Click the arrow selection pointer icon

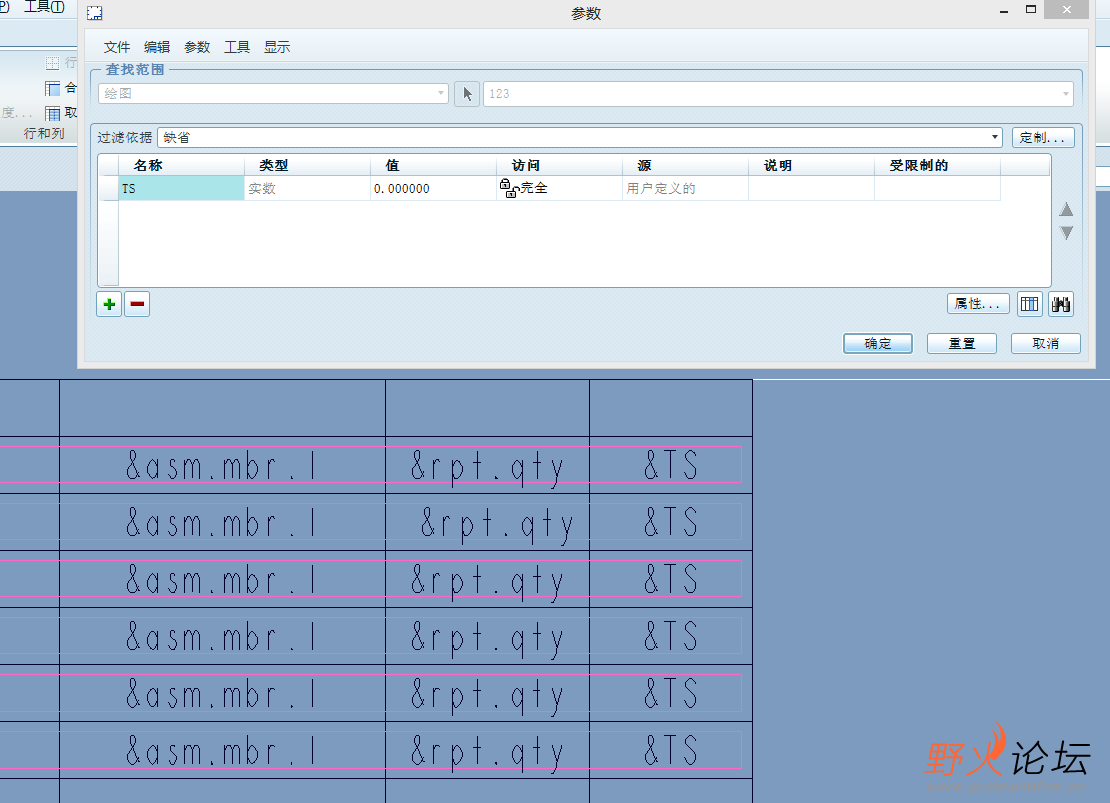click(x=467, y=93)
